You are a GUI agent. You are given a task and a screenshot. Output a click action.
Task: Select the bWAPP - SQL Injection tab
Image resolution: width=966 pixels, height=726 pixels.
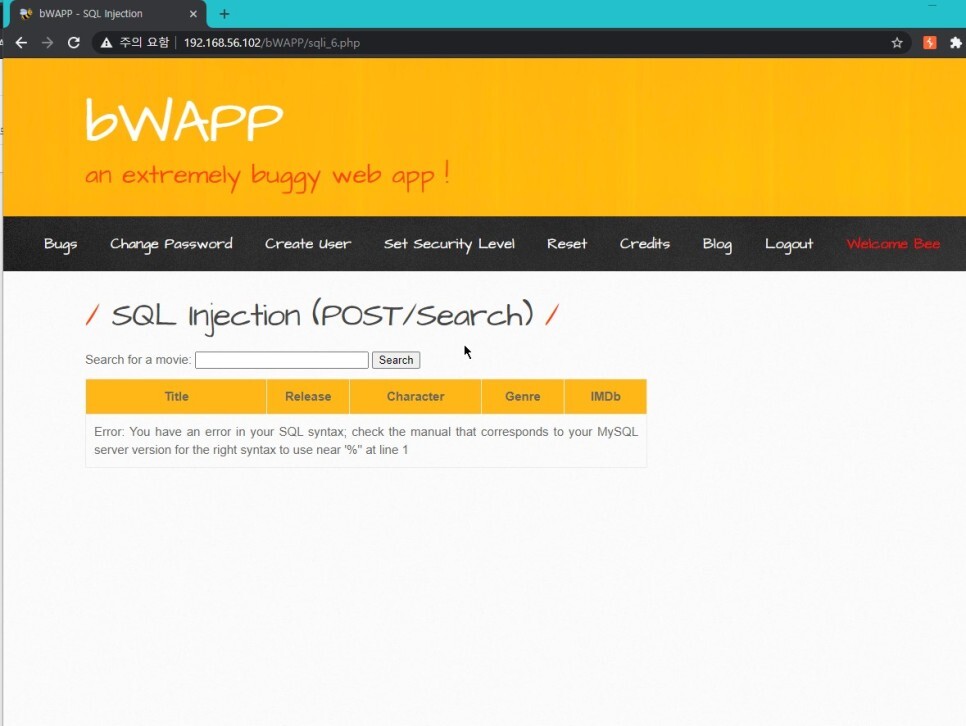tap(108, 14)
